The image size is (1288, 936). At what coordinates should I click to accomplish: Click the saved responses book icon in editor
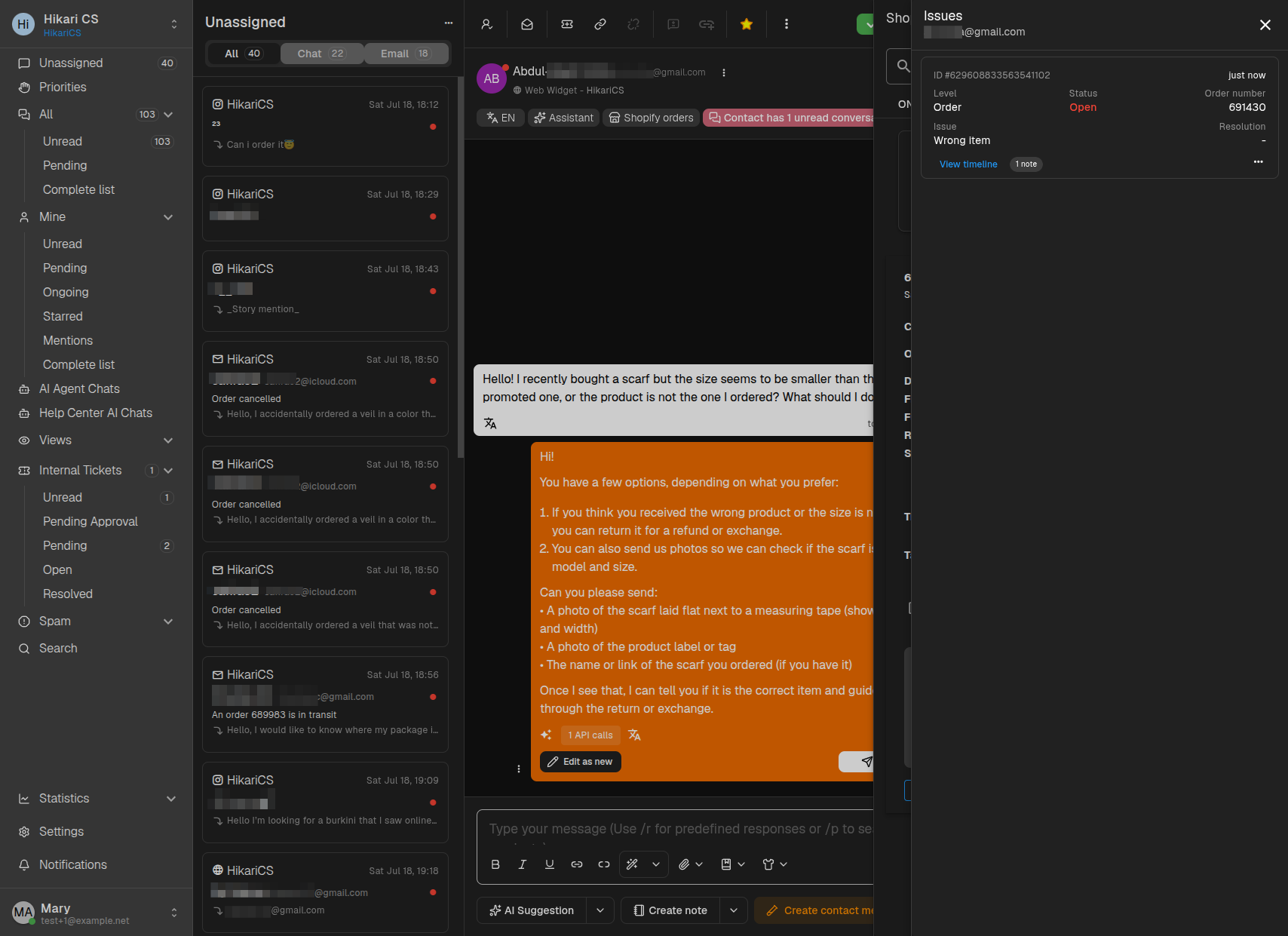pyautogui.click(x=726, y=864)
